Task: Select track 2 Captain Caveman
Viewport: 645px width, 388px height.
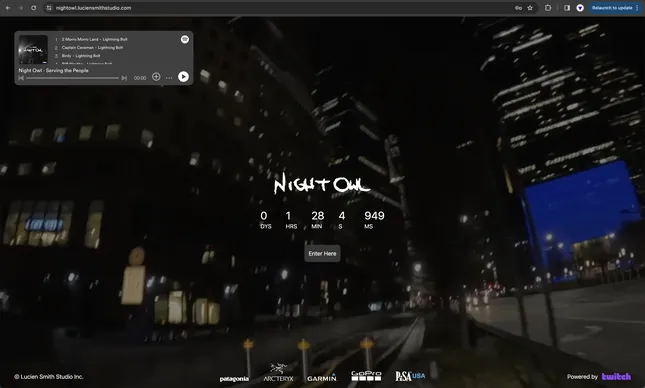Action: (92, 47)
